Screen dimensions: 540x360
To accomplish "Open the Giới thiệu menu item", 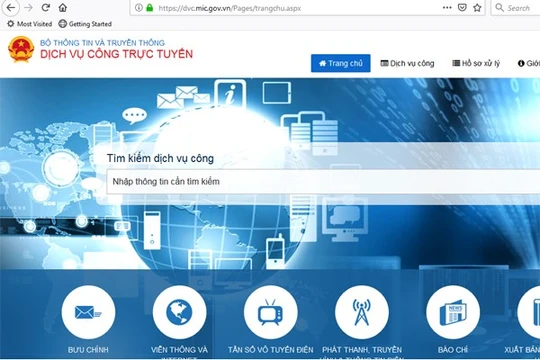I will point(529,63).
